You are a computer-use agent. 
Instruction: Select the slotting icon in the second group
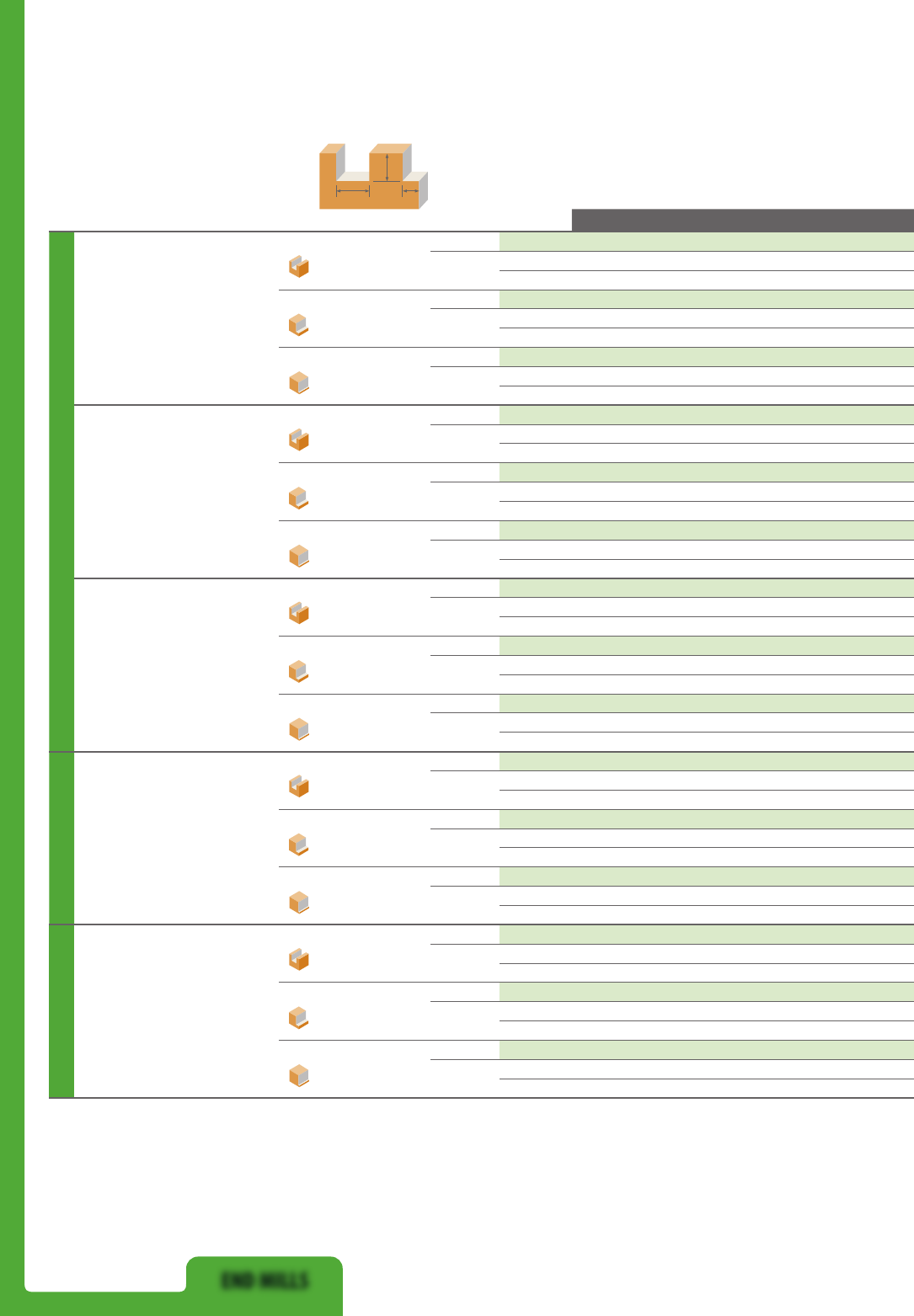(x=299, y=440)
